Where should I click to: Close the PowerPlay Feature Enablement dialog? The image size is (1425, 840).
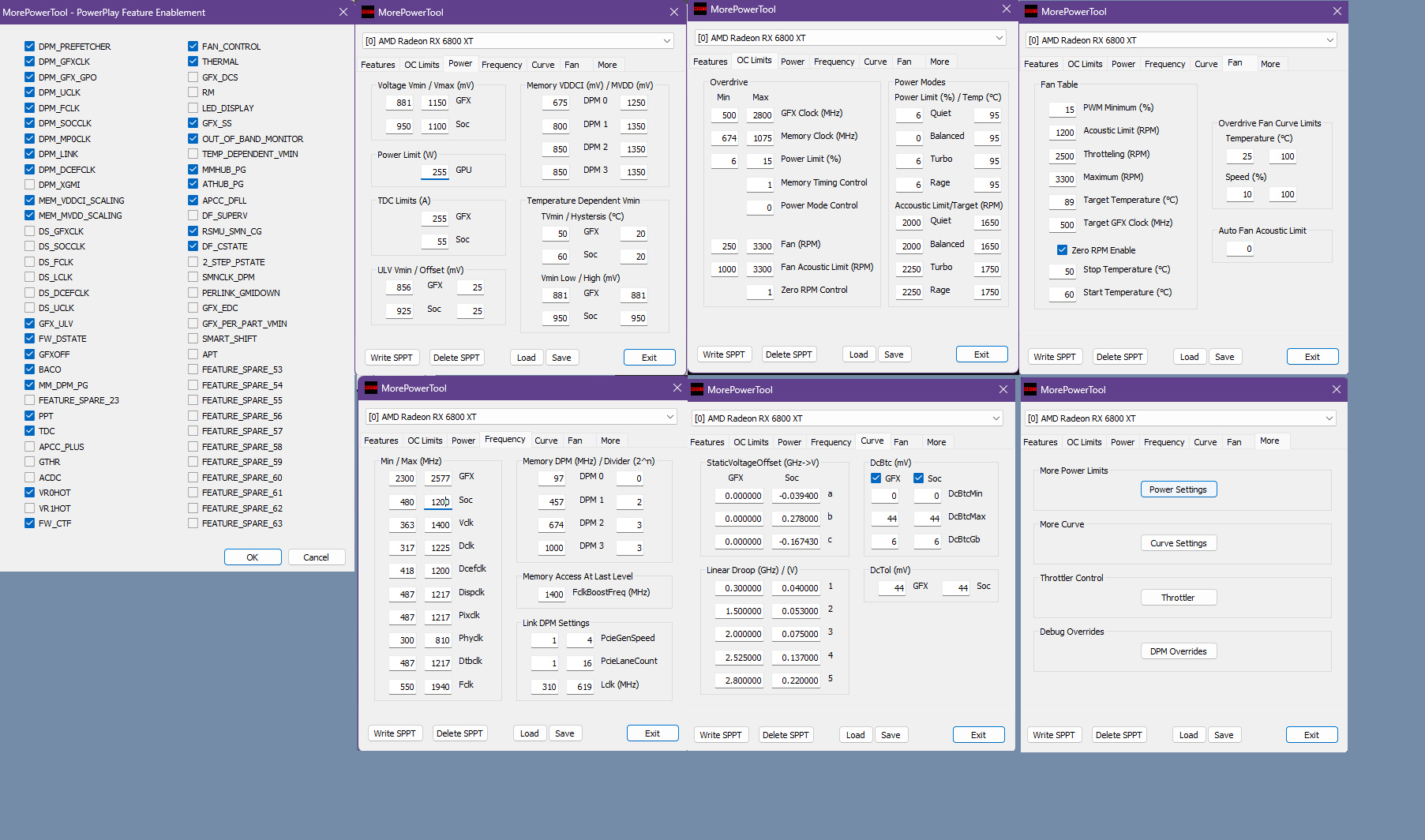(343, 12)
